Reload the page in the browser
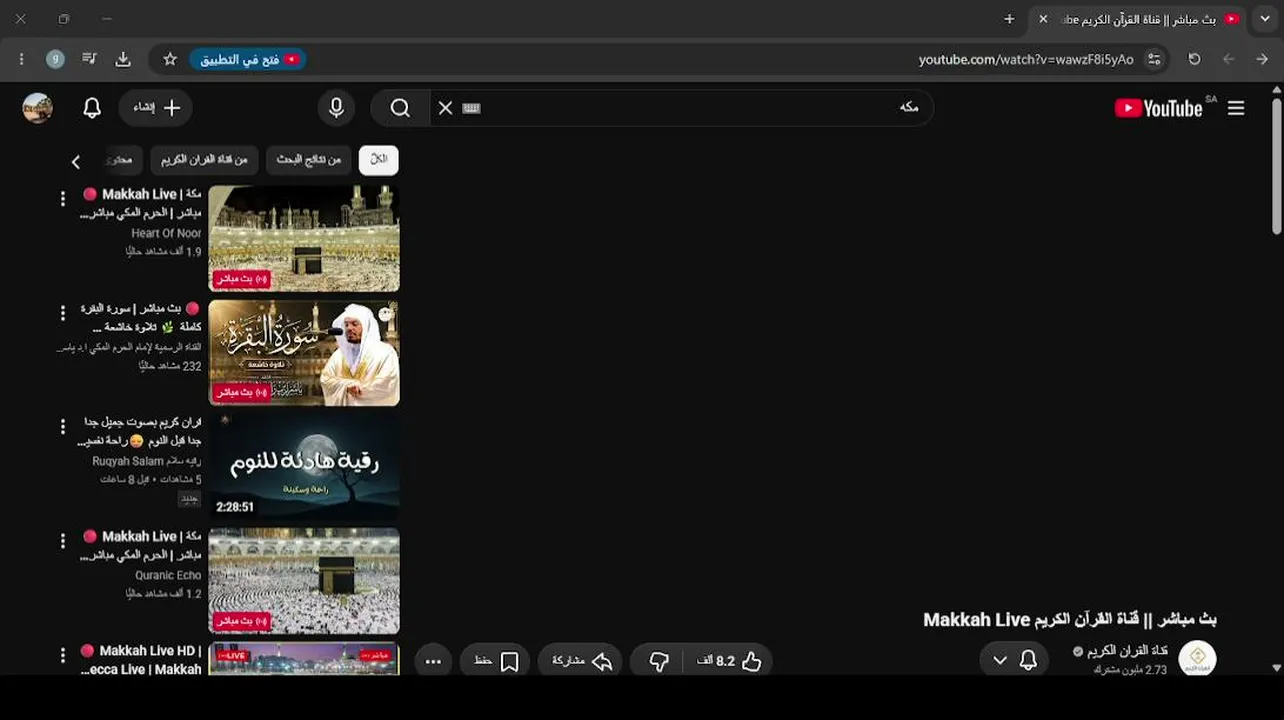Viewport: 1284px width, 720px height. coord(1194,59)
